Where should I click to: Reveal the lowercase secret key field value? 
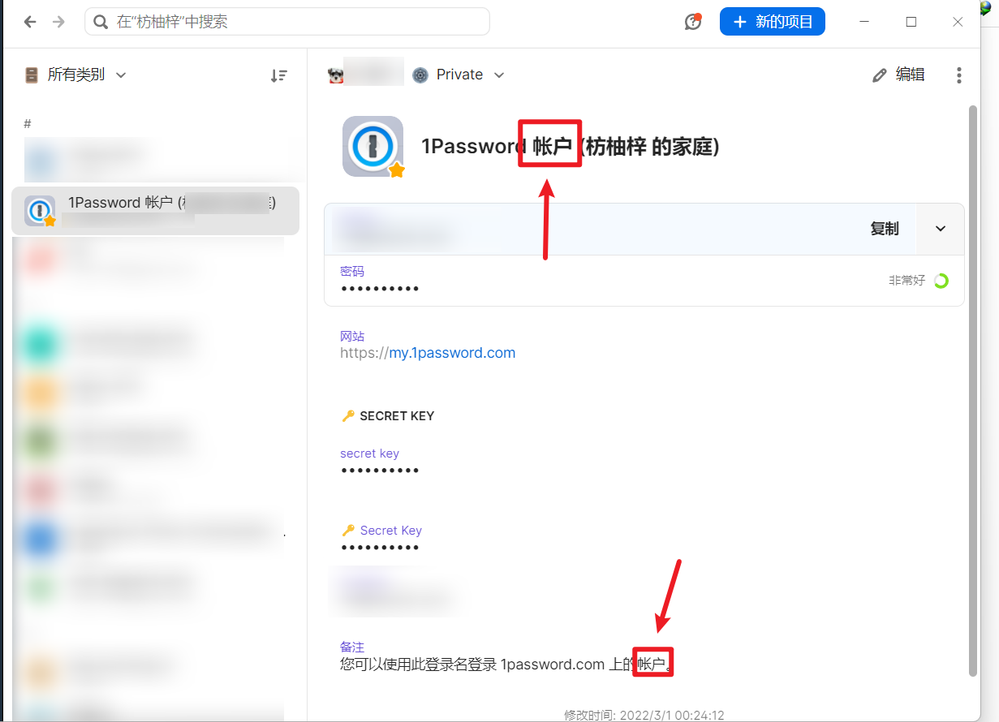380,471
